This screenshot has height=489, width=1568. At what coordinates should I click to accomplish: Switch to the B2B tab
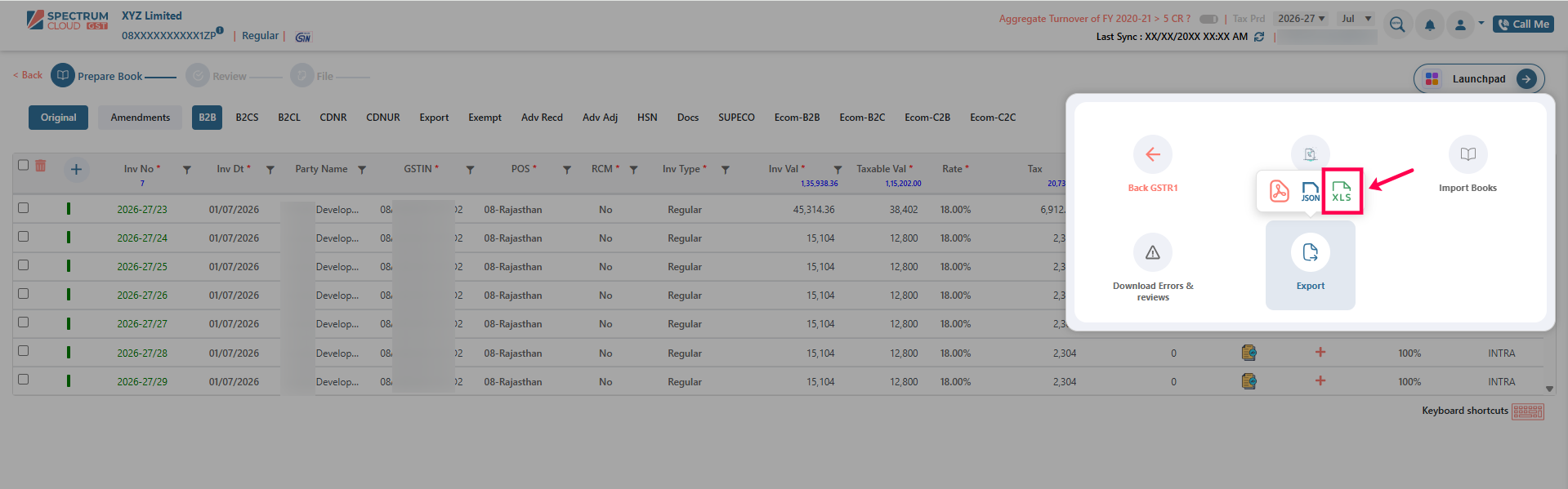208,118
